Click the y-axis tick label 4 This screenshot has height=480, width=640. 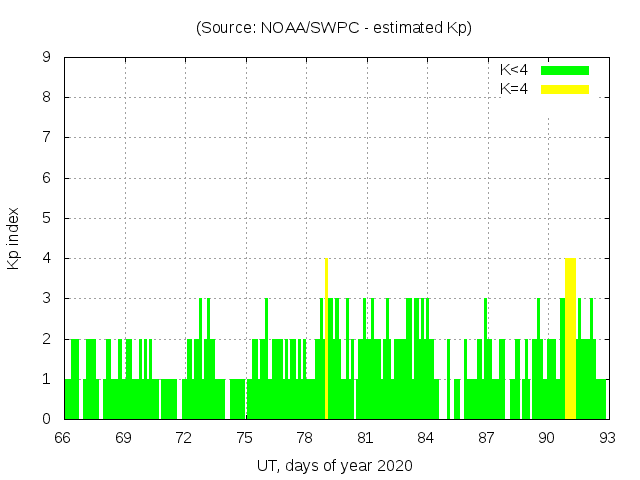coord(46,258)
